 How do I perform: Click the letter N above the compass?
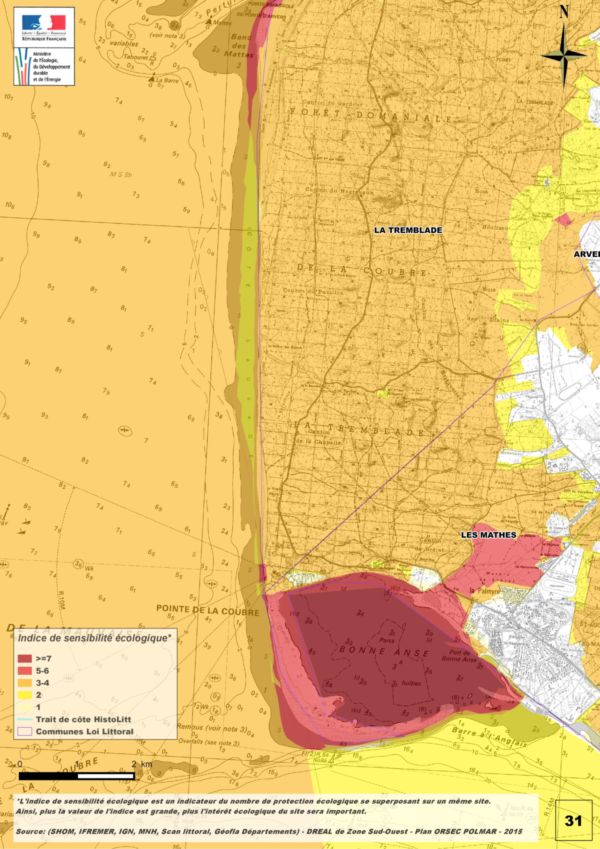click(x=564, y=12)
